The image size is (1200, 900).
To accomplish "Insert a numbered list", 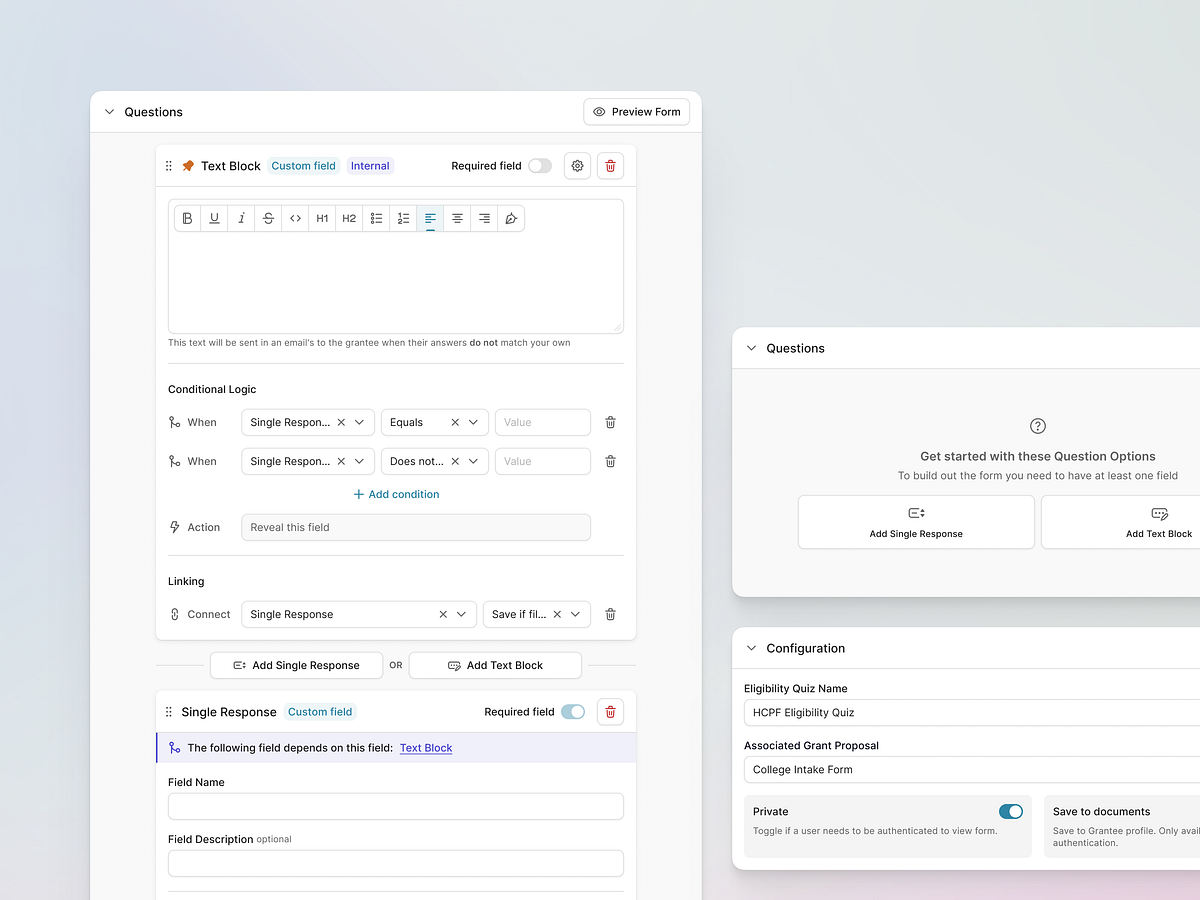I will [x=403, y=218].
